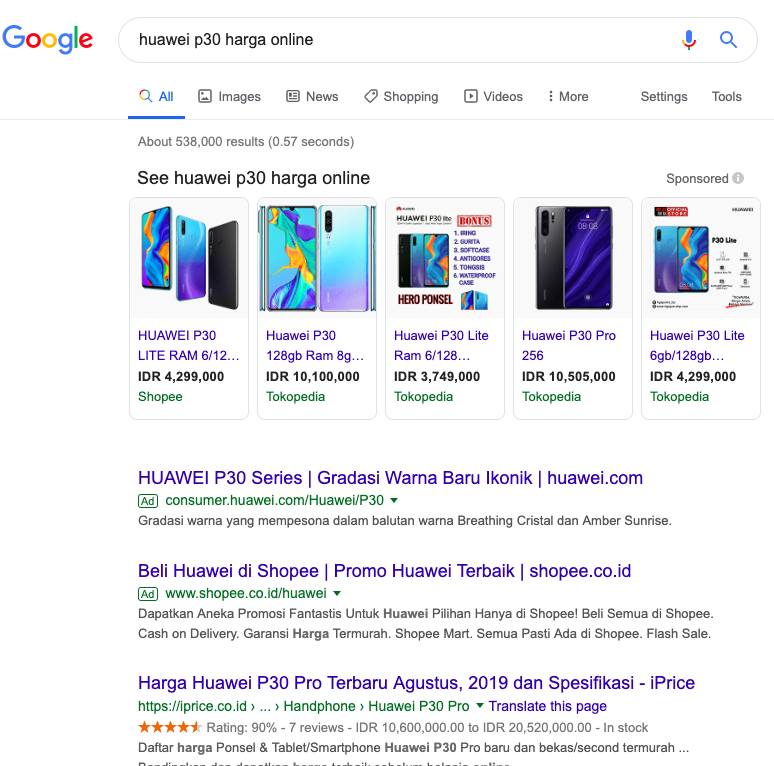Expand dropdown arrow next to iprice.co.id breadcrumb
The height and width of the screenshot is (766, 774).
(x=479, y=706)
